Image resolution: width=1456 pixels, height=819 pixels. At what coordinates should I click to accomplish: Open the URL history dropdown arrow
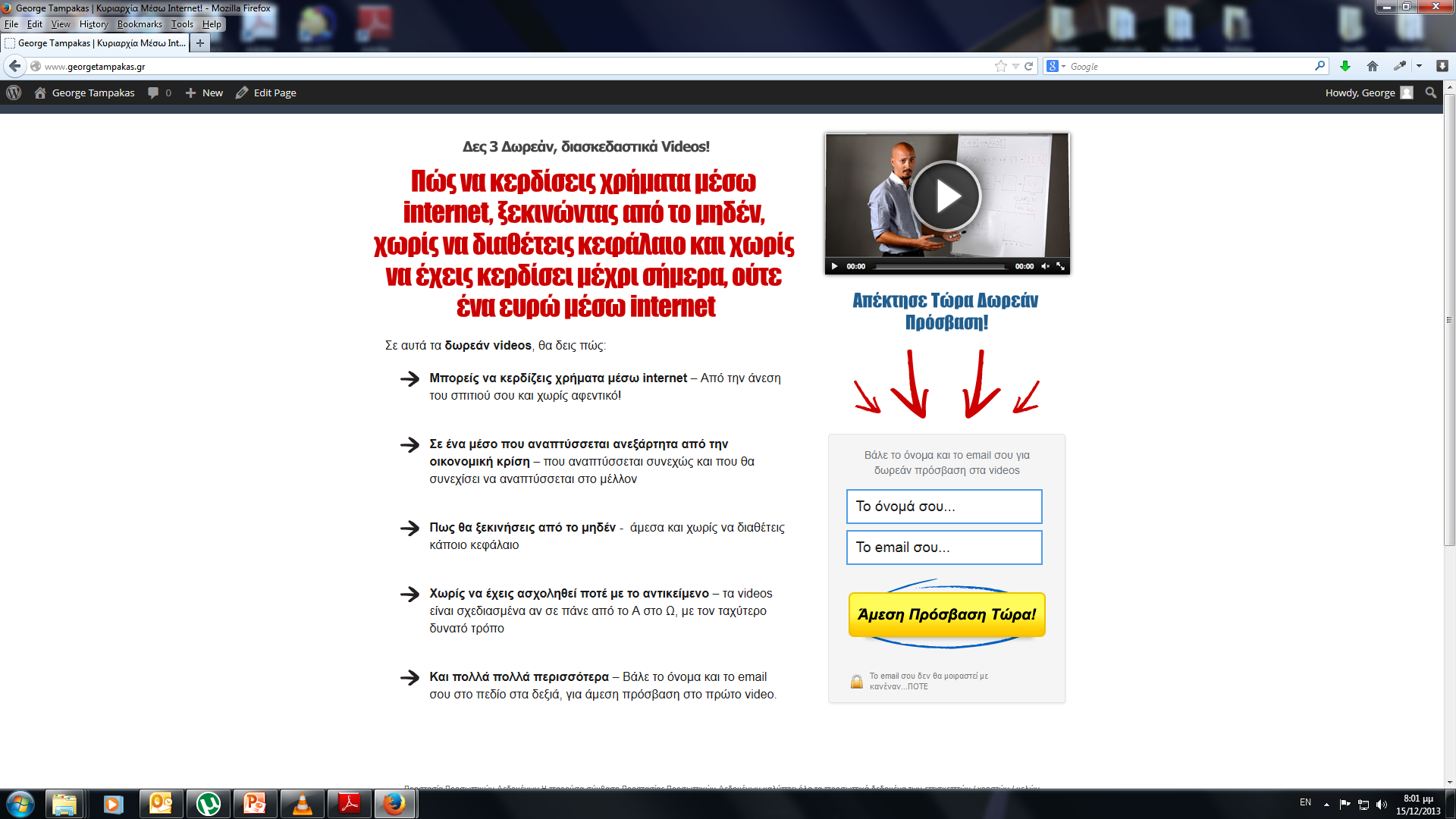click(1015, 66)
